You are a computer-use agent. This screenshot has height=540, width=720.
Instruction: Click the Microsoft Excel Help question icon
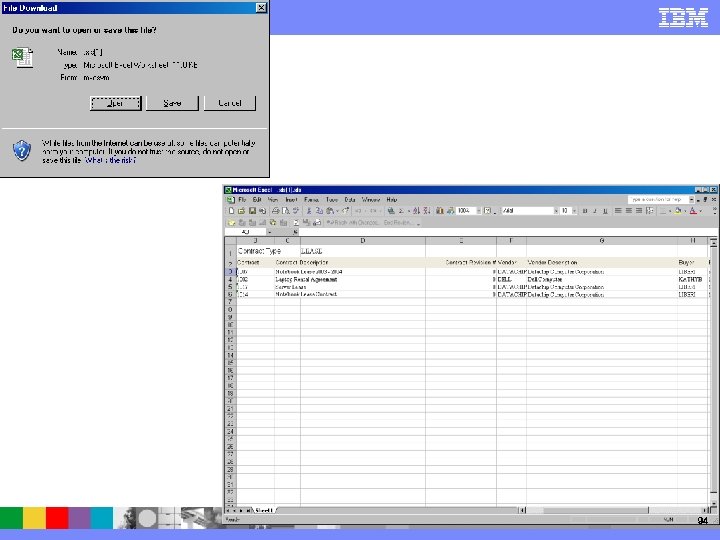click(488, 211)
